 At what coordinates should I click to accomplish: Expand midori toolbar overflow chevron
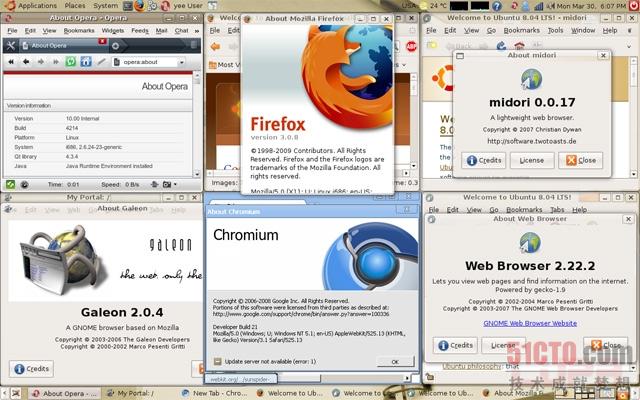coord(629,46)
